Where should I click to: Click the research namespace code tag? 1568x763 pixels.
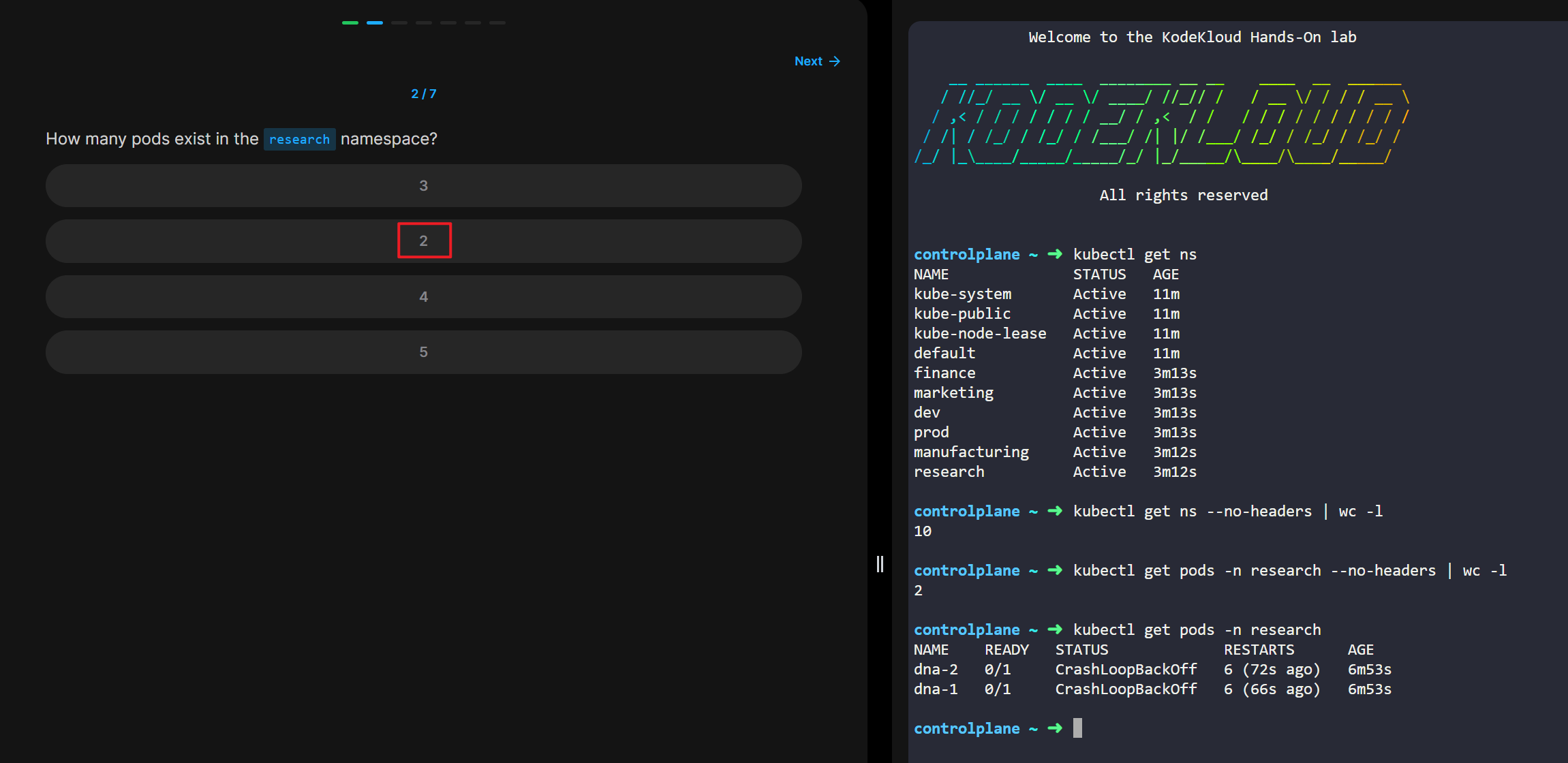[299, 139]
